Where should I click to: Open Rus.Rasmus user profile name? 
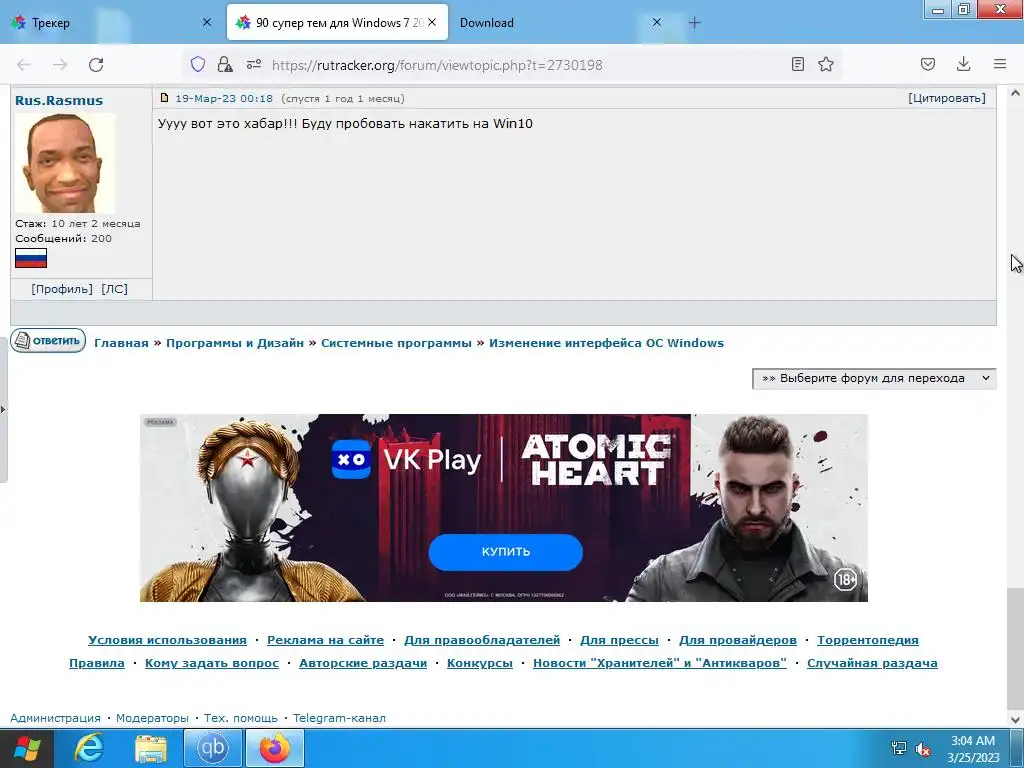(59, 101)
